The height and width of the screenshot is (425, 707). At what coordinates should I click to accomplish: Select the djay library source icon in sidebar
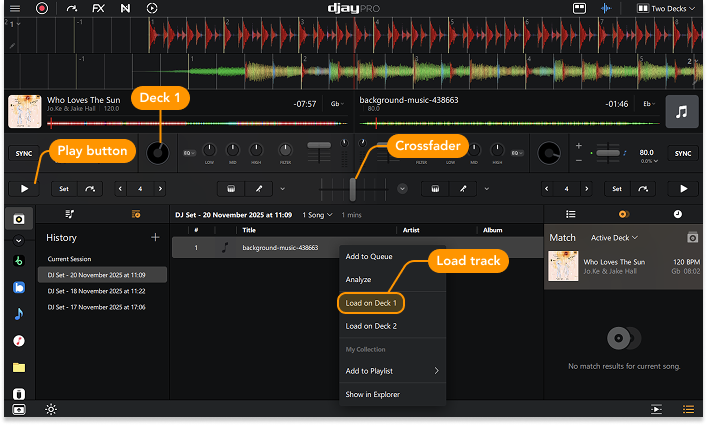point(19,219)
